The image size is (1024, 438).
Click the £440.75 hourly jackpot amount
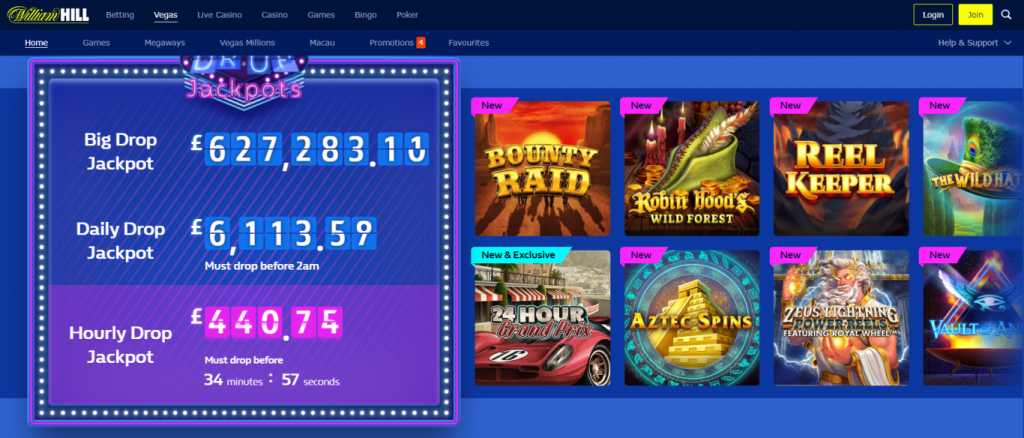tap(266, 322)
